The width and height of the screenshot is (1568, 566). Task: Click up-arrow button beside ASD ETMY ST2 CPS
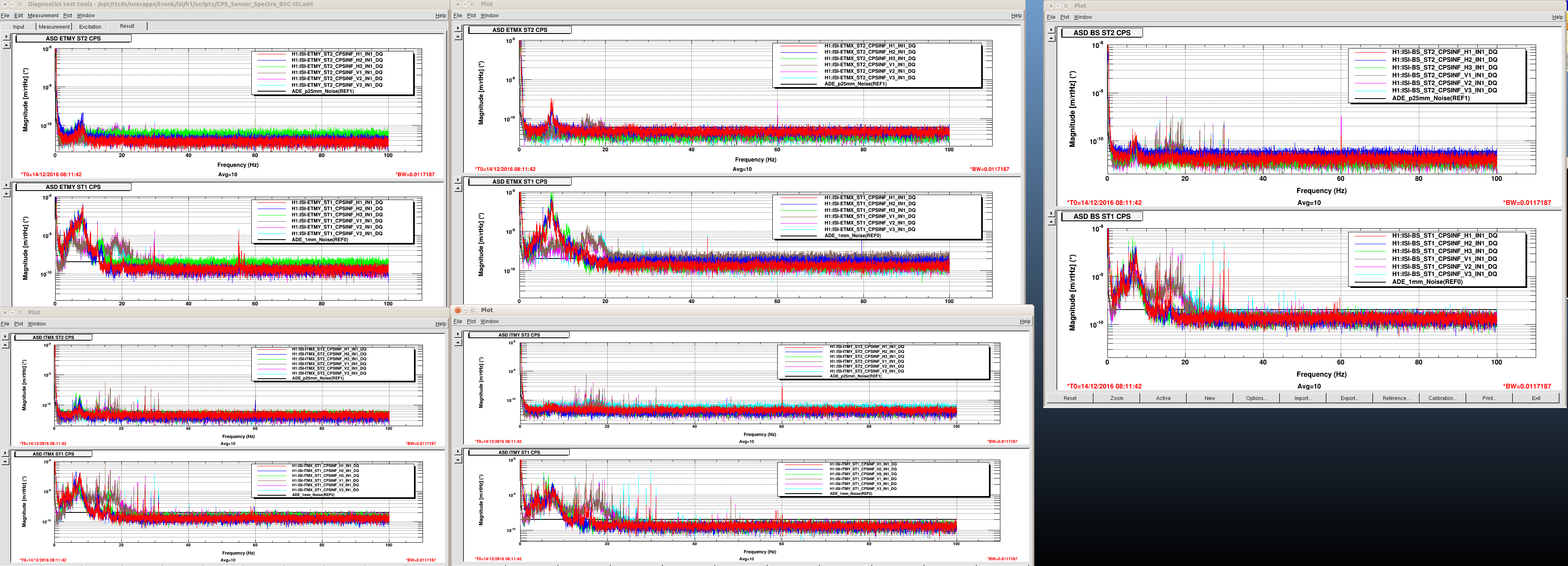pos(6,46)
